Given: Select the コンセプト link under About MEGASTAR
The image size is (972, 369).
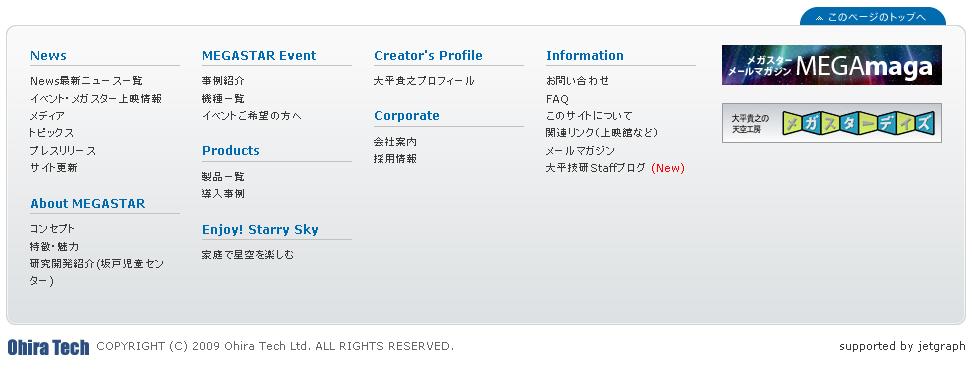Looking at the screenshot, I should click(x=52, y=229).
